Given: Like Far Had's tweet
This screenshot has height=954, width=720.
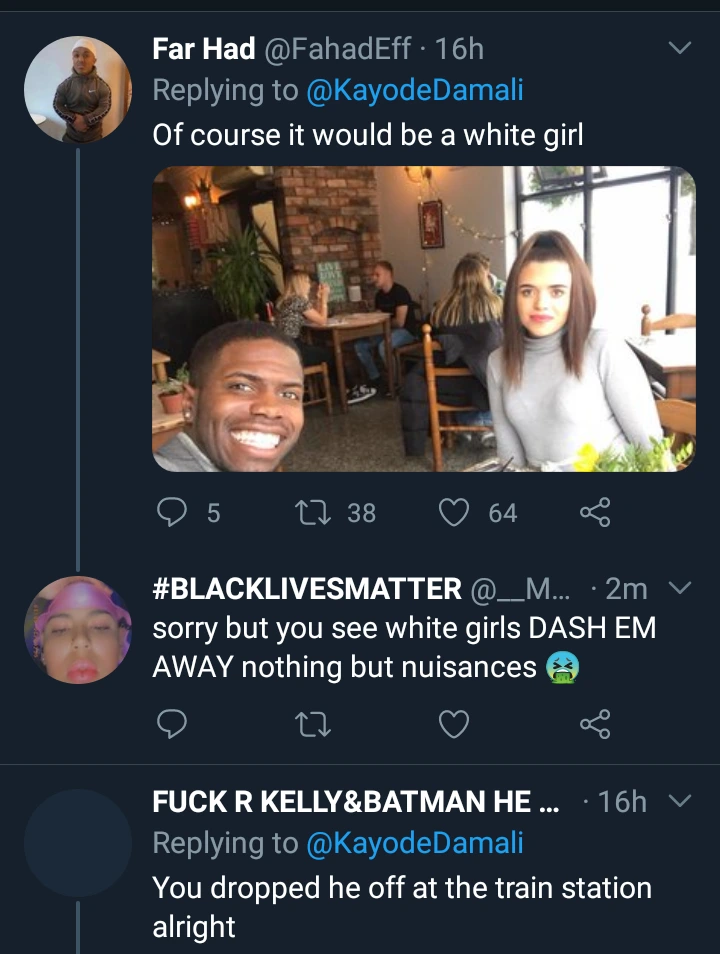Looking at the screenshot, I should pyautogui.click(x=455, y=513).
